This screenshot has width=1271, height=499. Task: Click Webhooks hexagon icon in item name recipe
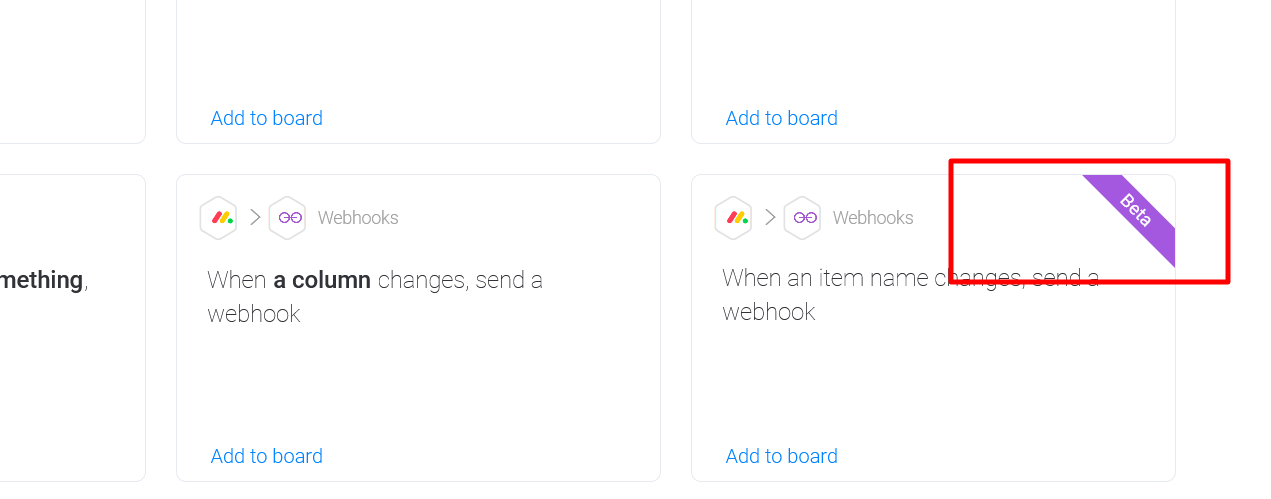point(802,217)
